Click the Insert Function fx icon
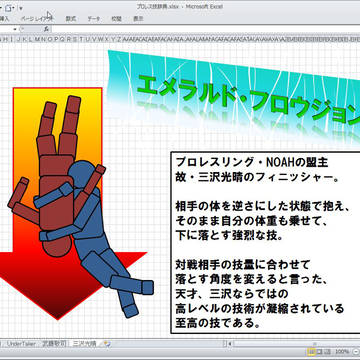The width and height of the screenshot is (360, 360). click(46, 29)
